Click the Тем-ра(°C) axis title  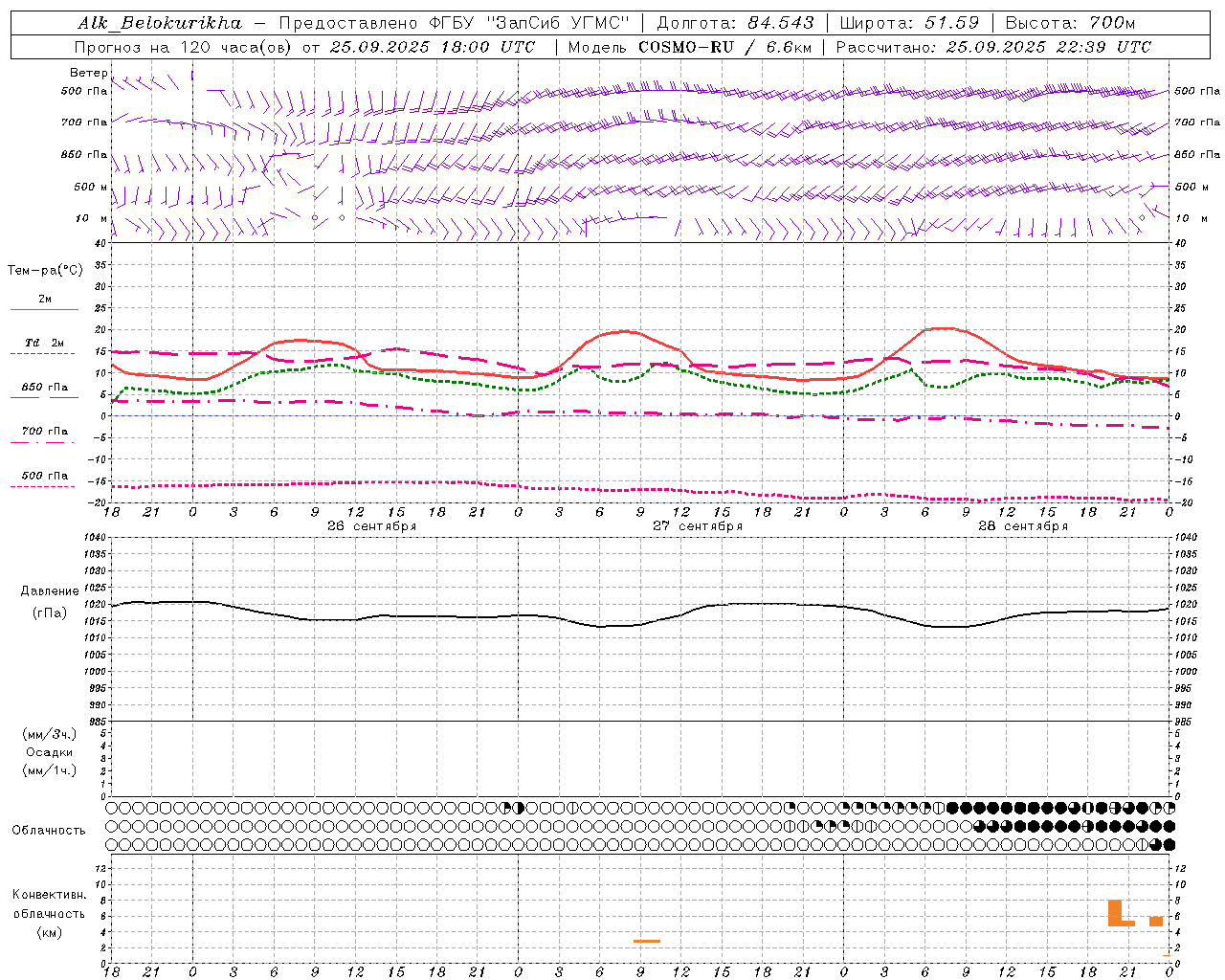tap(45, 271)
